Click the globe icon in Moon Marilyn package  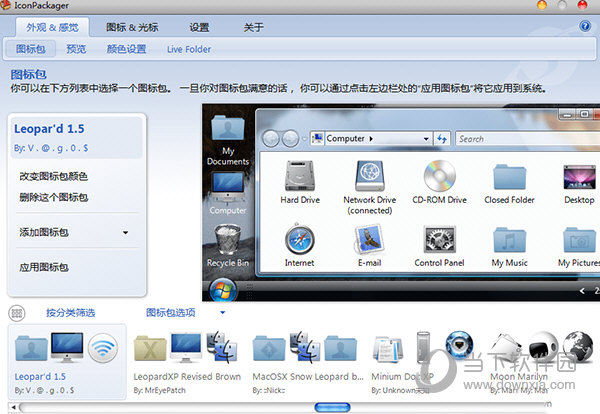(x=578, y=346)
